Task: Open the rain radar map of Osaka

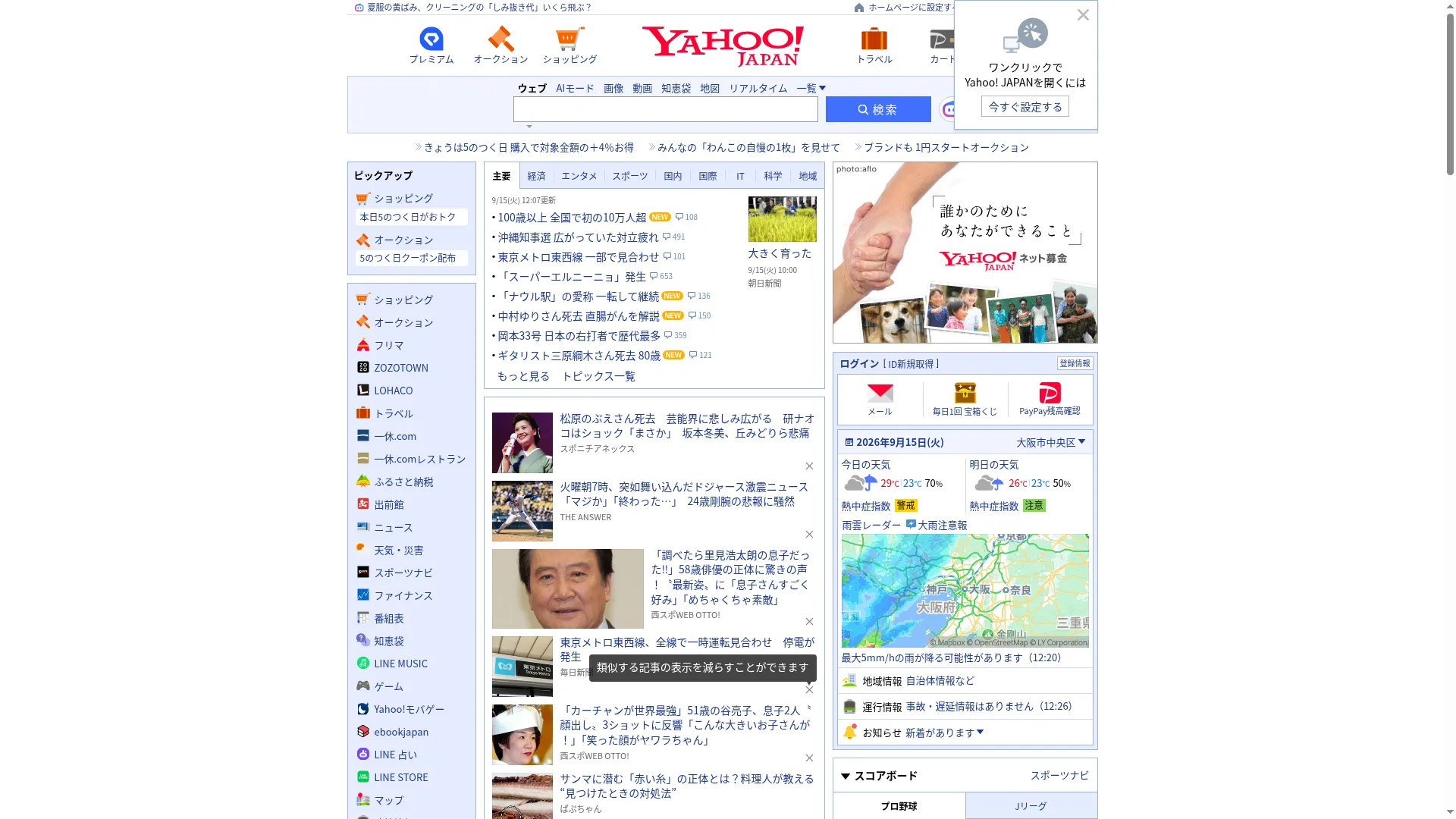Action: coord(965,591)
